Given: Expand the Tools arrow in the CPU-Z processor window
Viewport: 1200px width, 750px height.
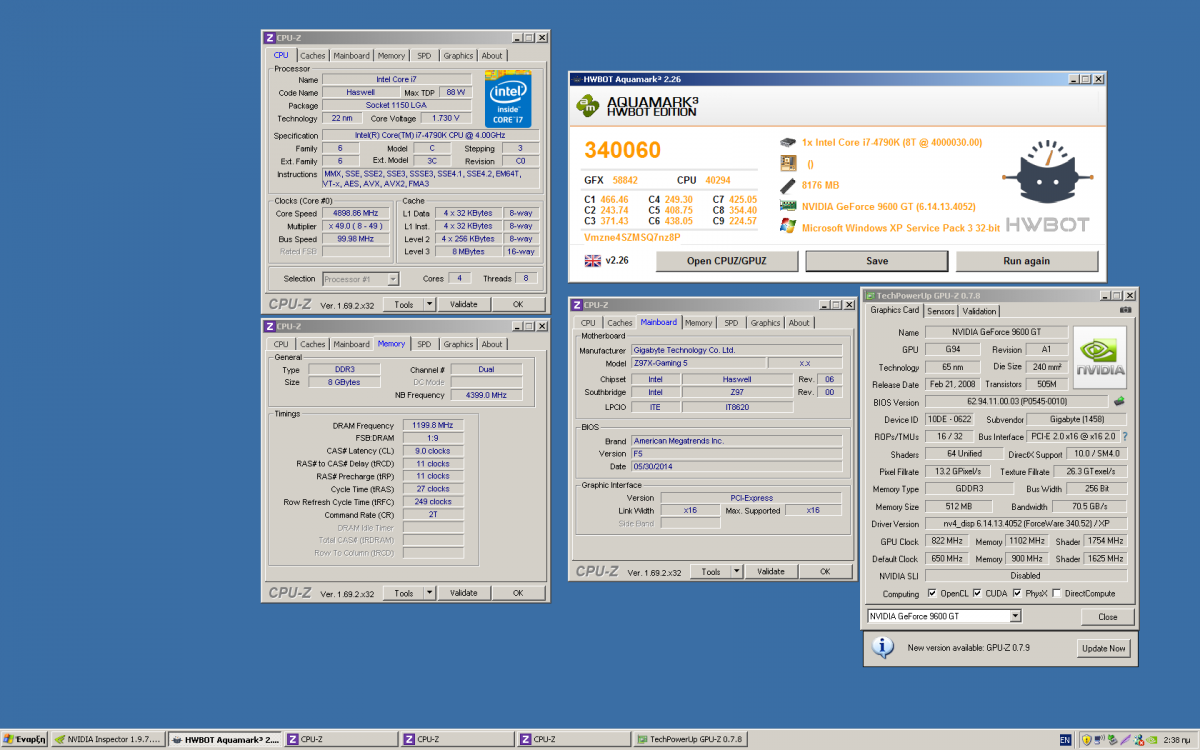Looking at the screenshot, I should pos(430,304).
